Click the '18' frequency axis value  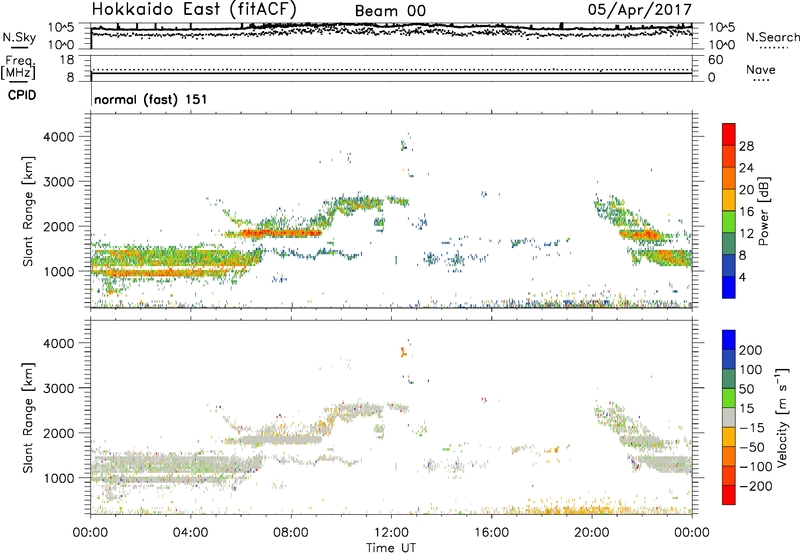pyautogui.click(x=67, y=60)
